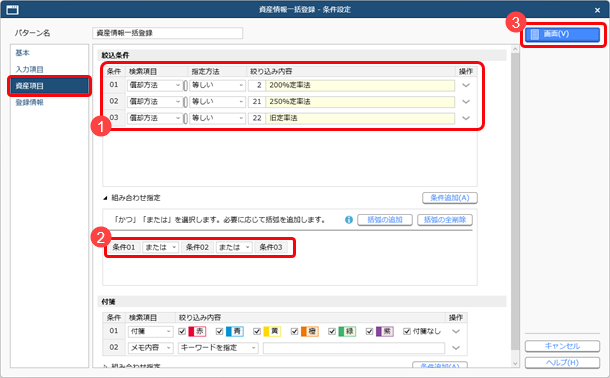Click the 250%定率法 content field
The height and width of the screenshot is (378, 610).
pos(360,102)
